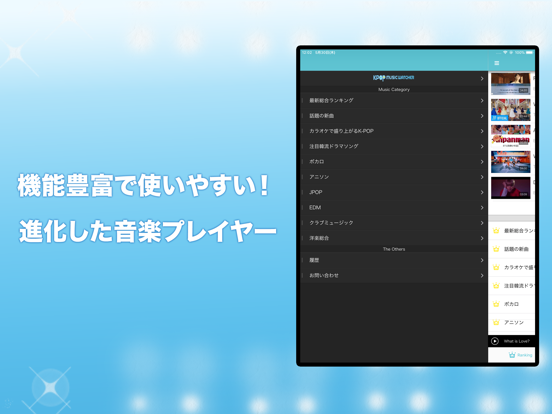Click the chevron on the 履歴 row

[x=482, y=260]
